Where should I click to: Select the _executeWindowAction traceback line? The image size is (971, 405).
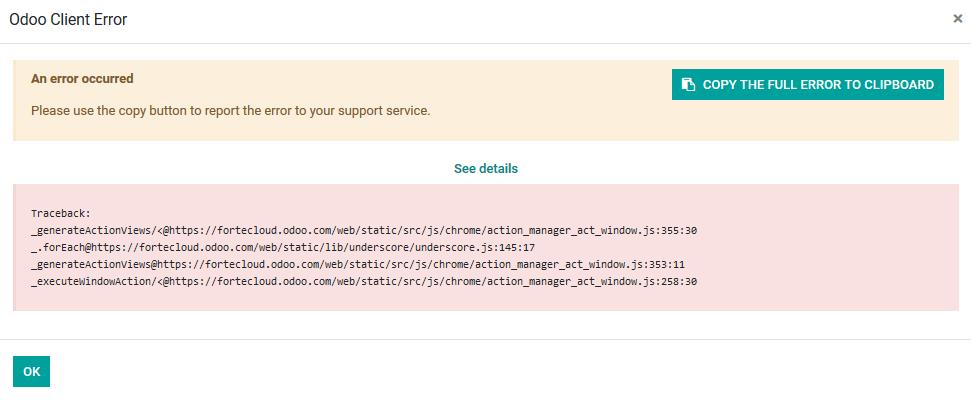click(x=363, y=281)
